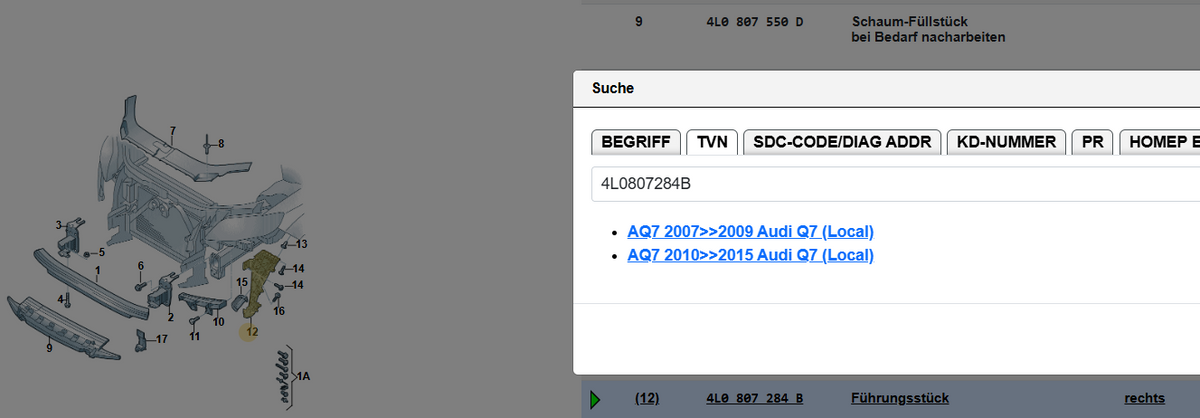Click callout number 17 in the diagram
The image size is (1200, 418).
(x=161, y=339)
